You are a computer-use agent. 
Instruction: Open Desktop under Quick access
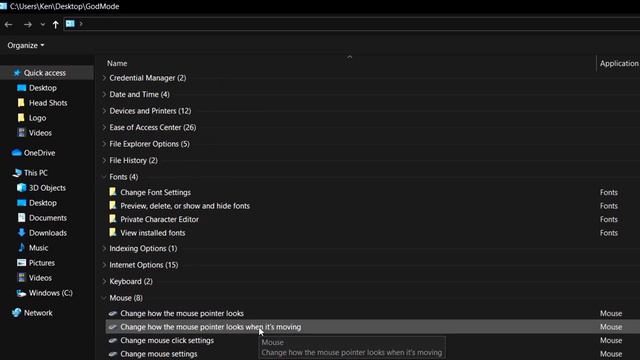pos(42,88)
